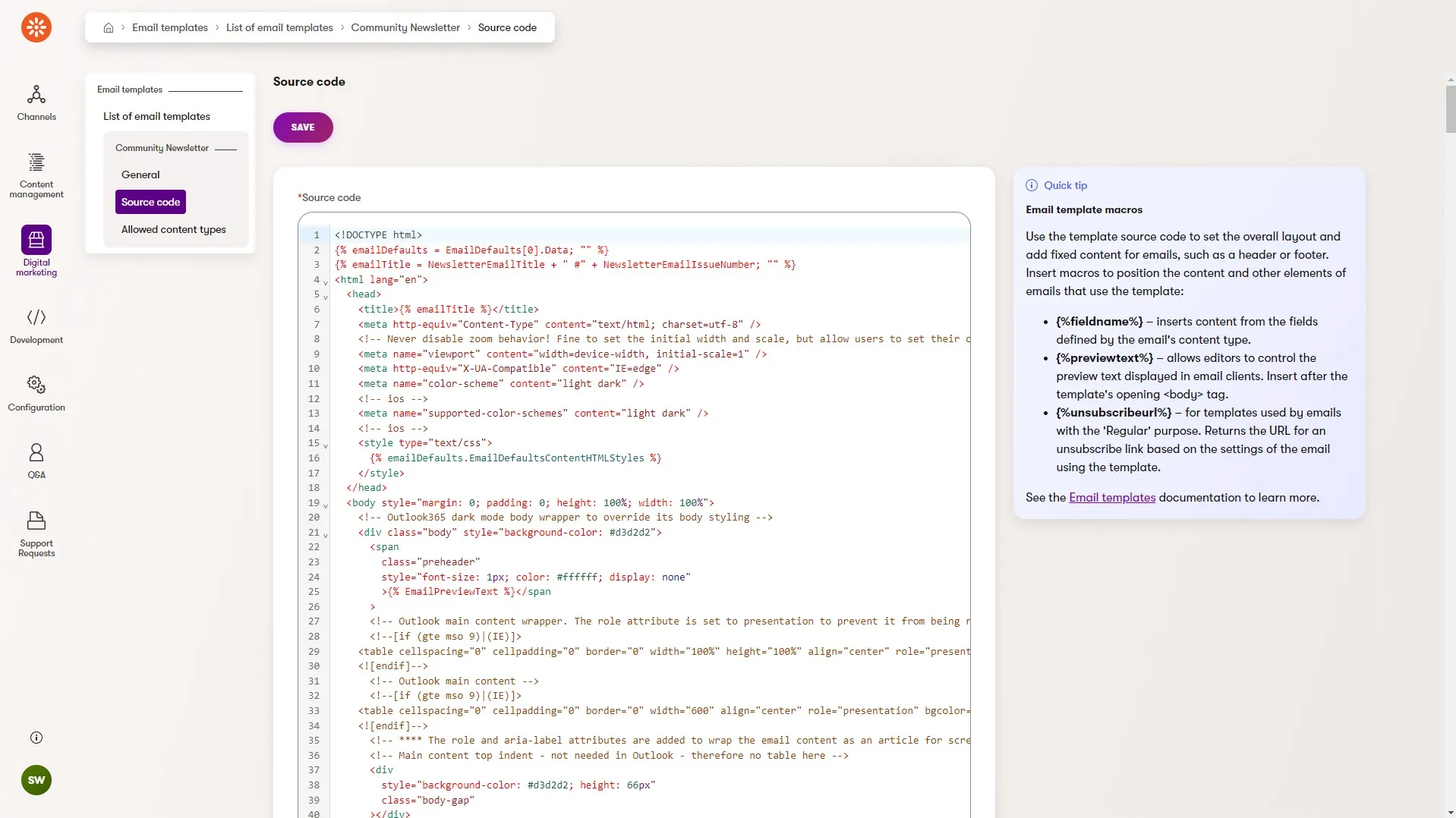
Task: Open Allowed content types
Action: (x=174, y=229)
